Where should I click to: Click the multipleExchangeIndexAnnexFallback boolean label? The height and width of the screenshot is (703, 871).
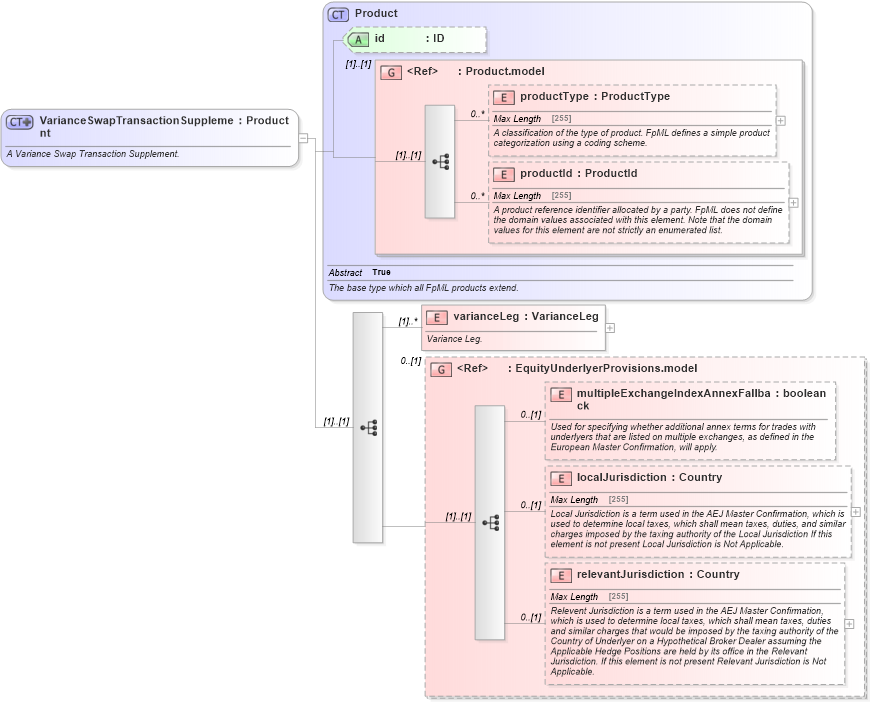701,399
